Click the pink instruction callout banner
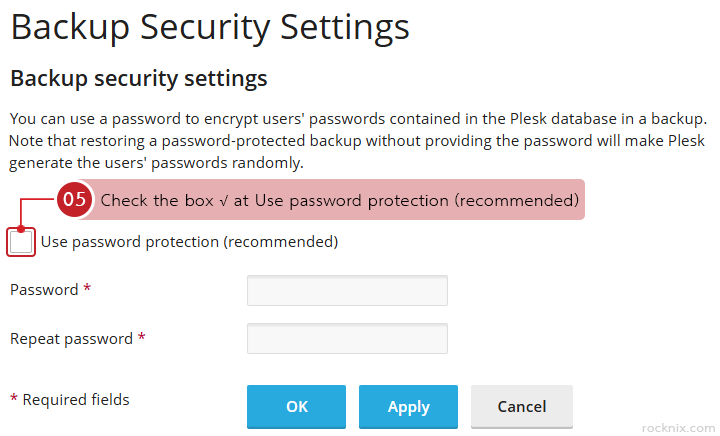The width and height of the screenshot is (720, 436). (x=340, y=200)
